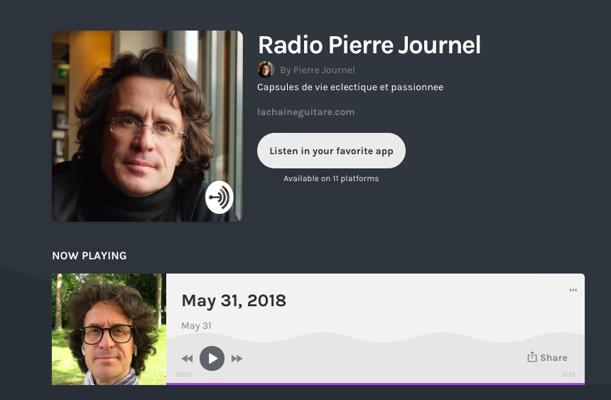611x400 pixels.
Task: Click the rewind button
Action: pos(187,358)
